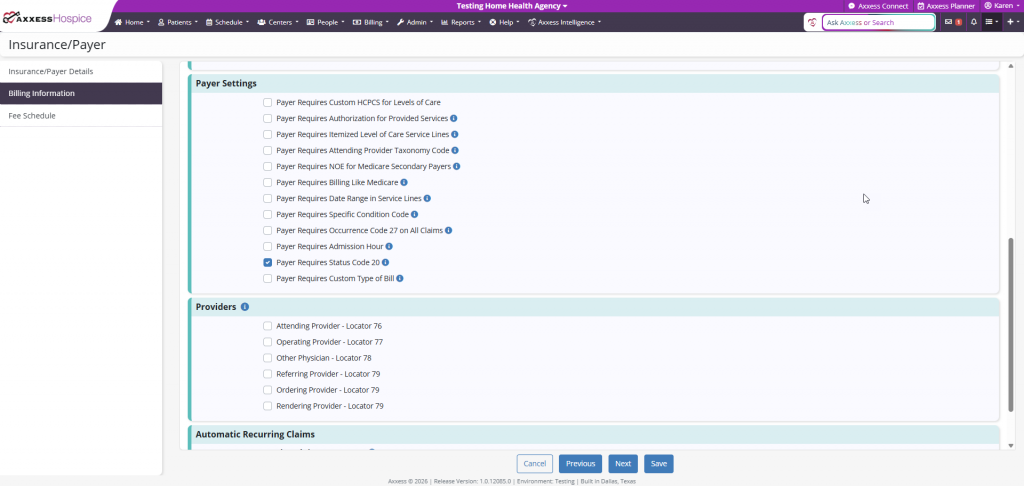Click the Axxess heart logo beside search
Screen dimensions: 1024x486
click(x=812, y=22)
